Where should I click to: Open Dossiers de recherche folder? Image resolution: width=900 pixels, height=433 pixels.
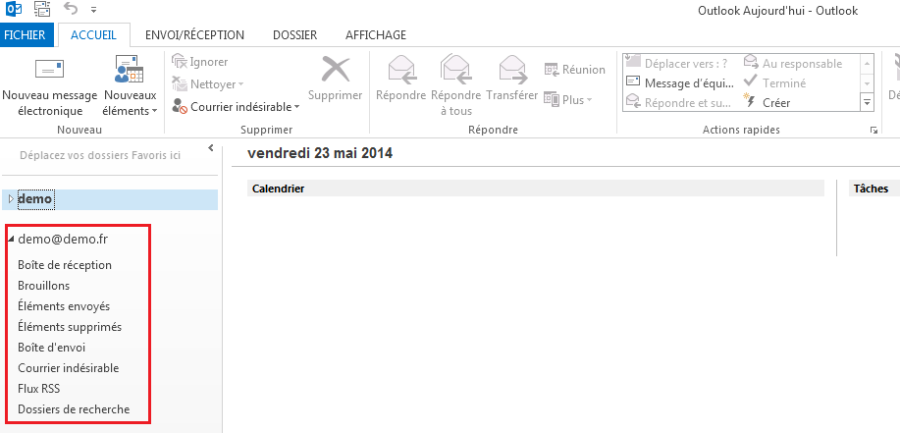coord(73,409)
